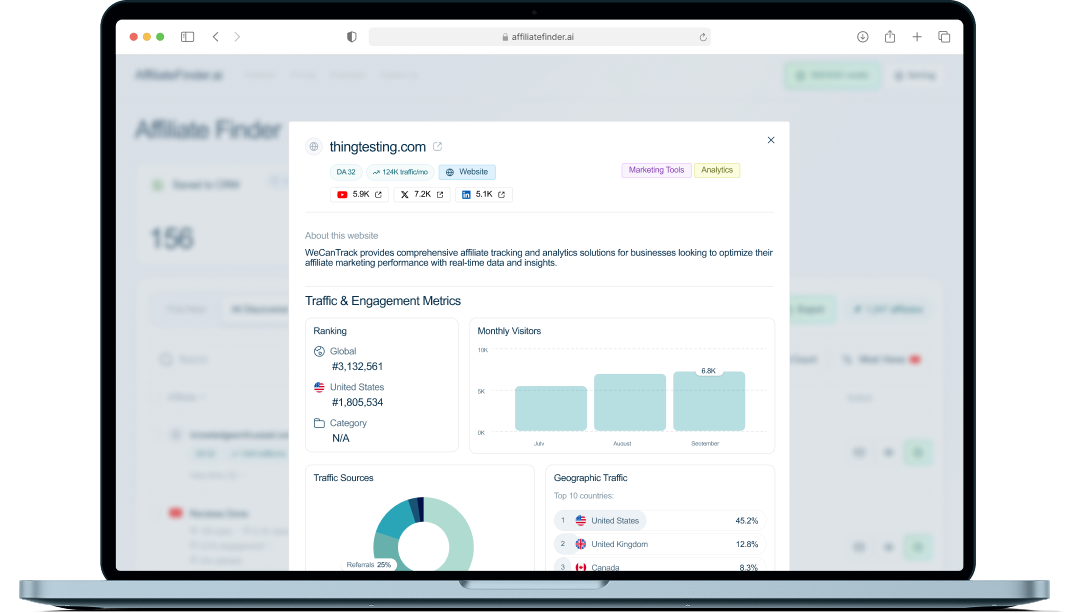Go forward with the browser forward arrow
The image size is (1079, 613).
tap(237, 36)
